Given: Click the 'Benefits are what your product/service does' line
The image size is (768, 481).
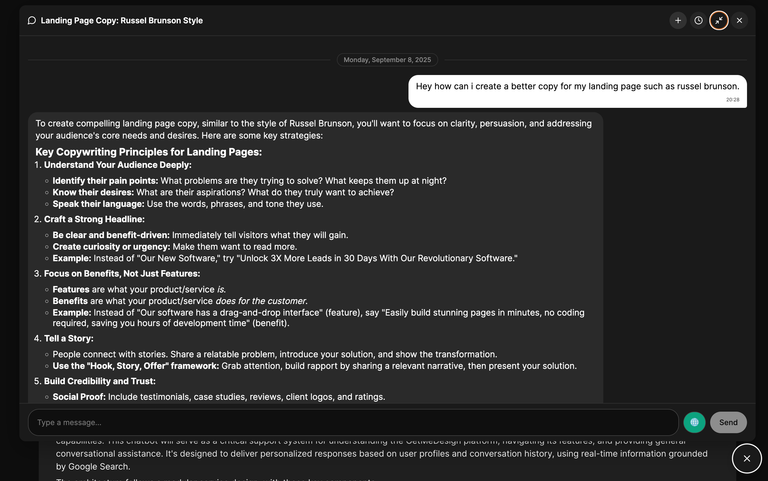Looking at the screenshot, I should (x=180, y=301).
